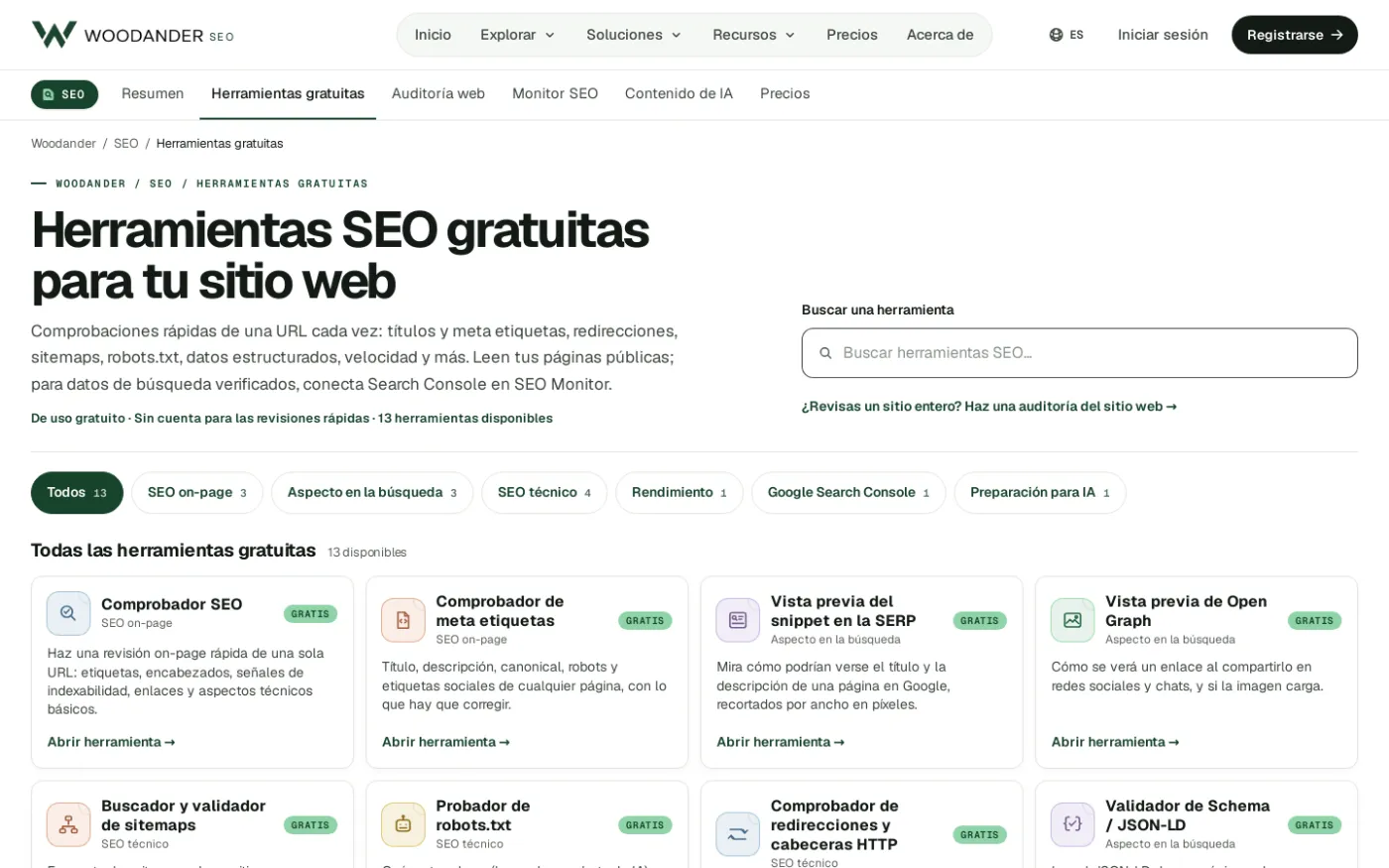
Task: Expand the Explorar dropdown menu
Action: (517, 35)
